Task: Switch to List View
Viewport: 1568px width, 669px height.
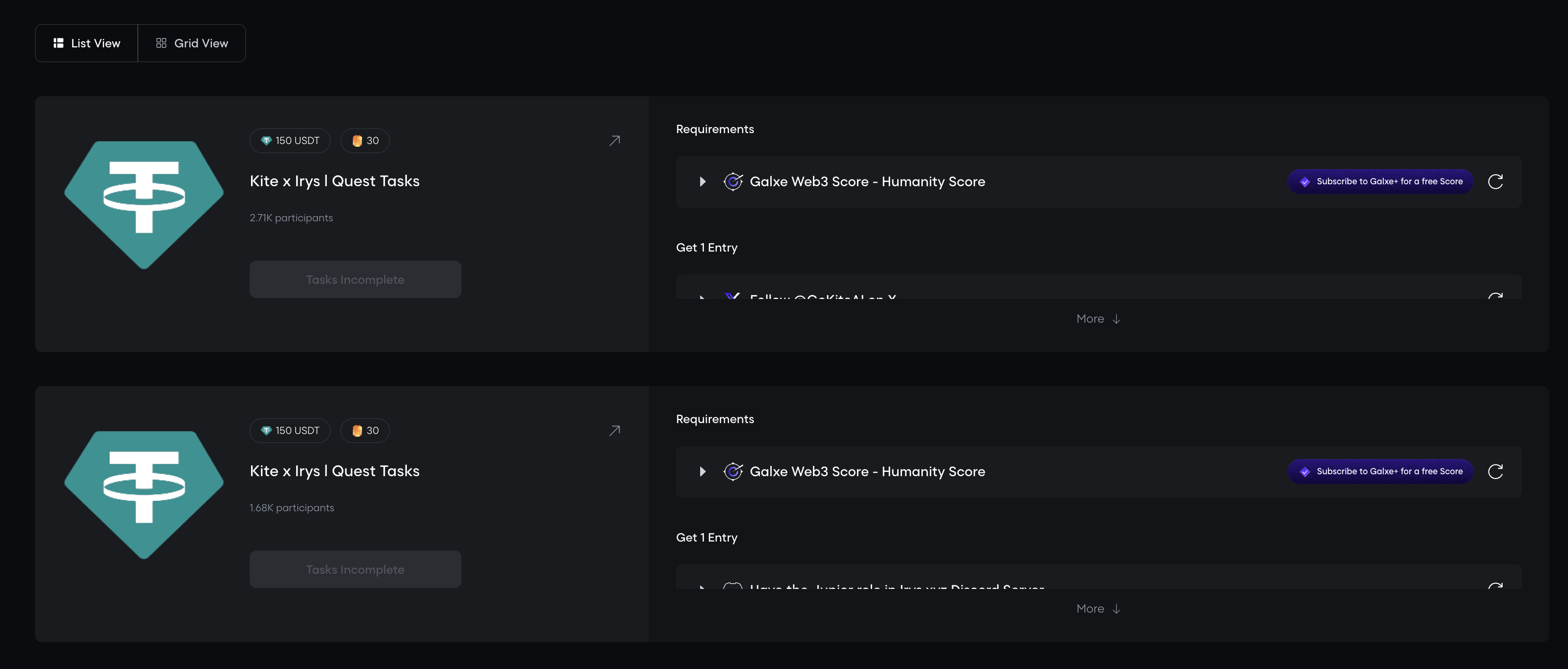Action: click(x=87, y=43)
